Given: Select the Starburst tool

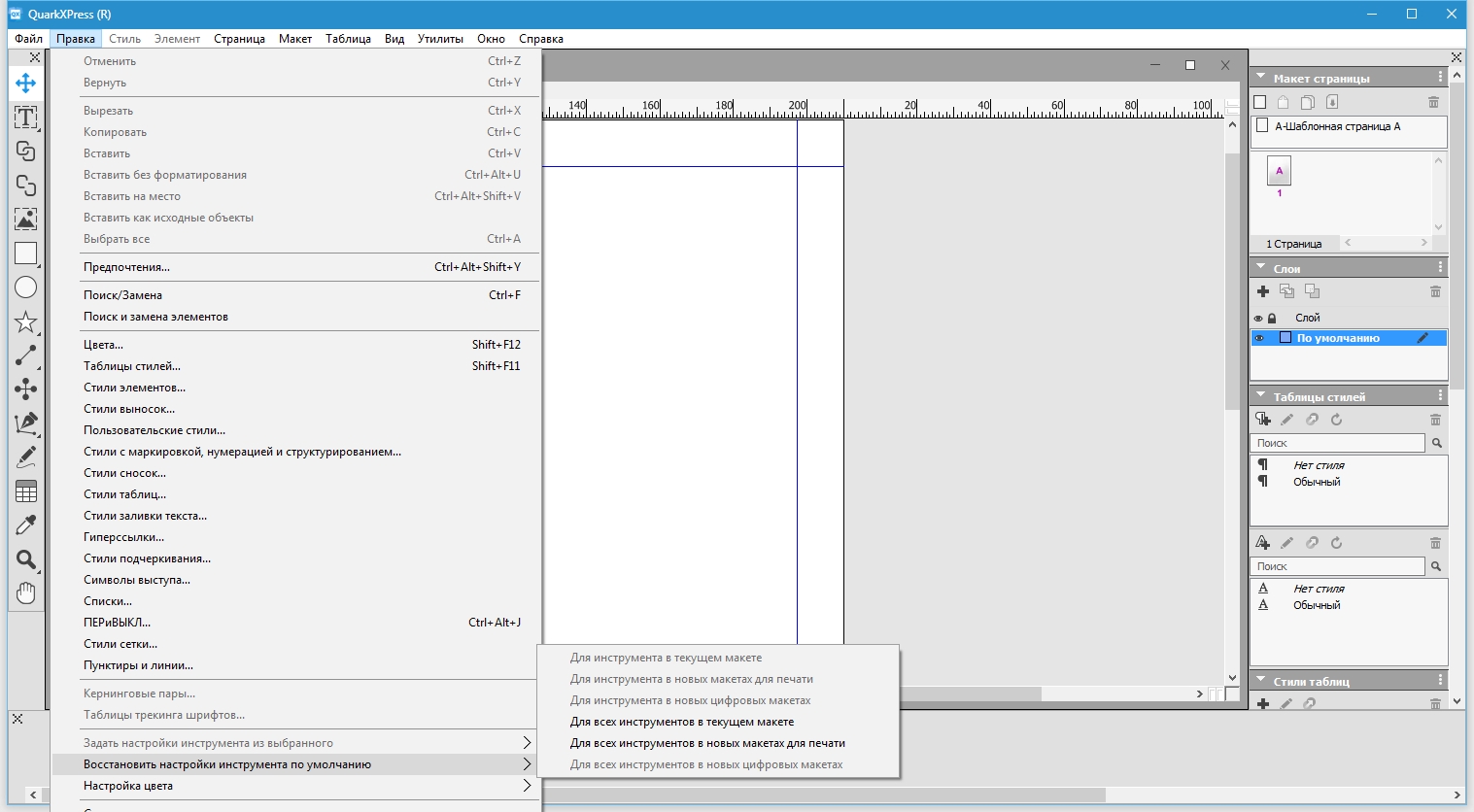Looking at the screenshot, I should (26, 321).
